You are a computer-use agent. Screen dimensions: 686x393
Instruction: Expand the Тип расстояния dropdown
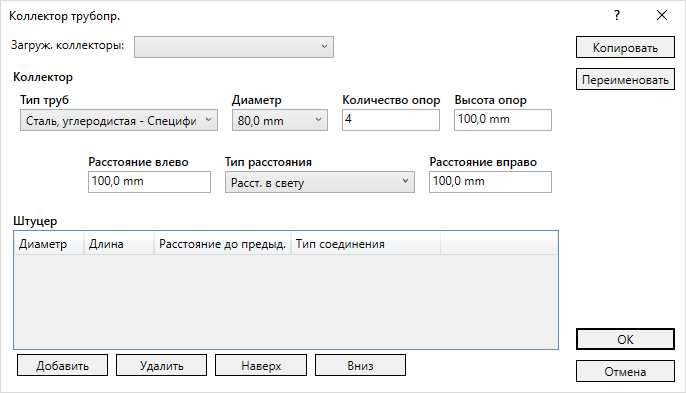click(319, 182)
